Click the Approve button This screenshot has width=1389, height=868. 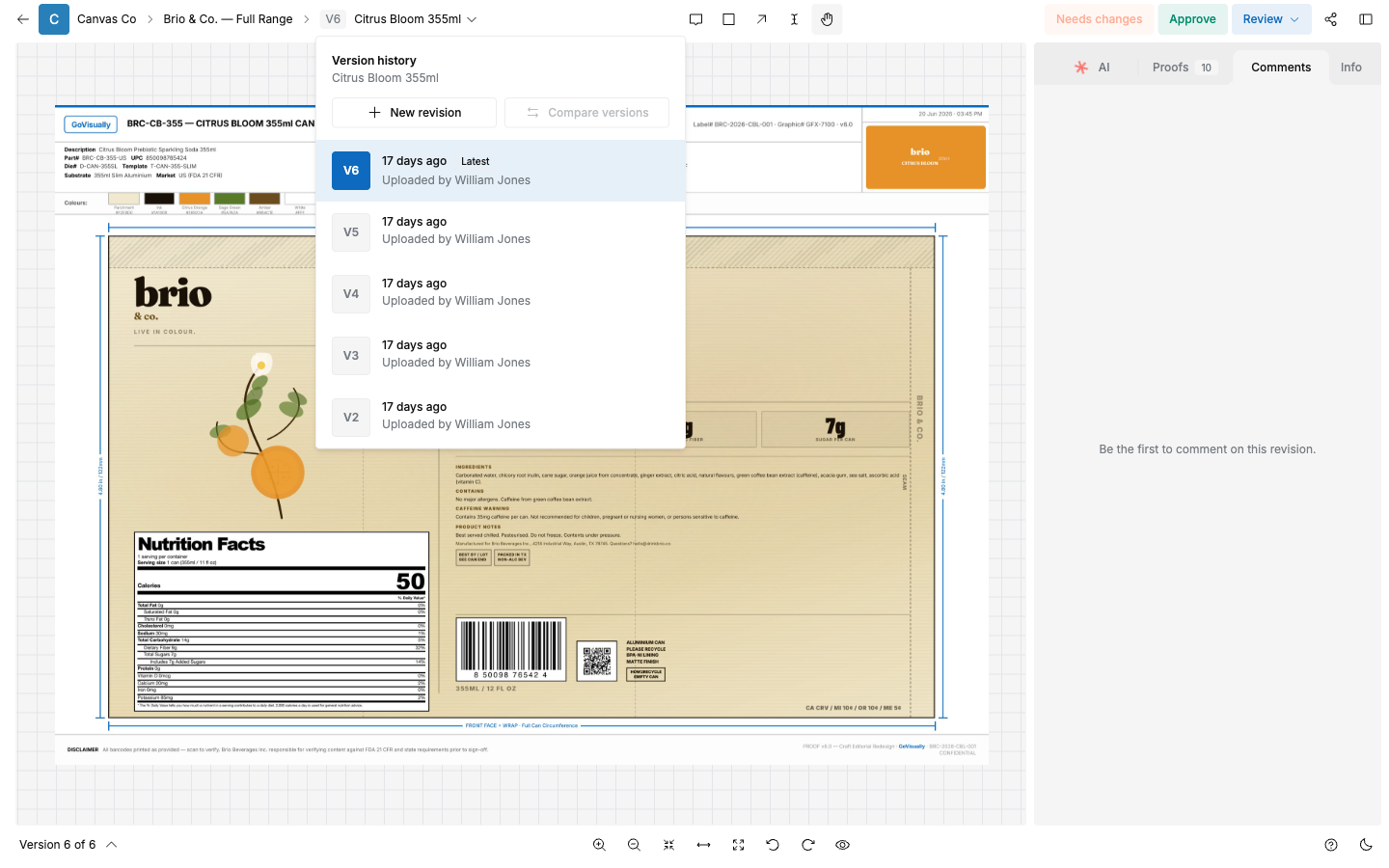point(1192,19)
